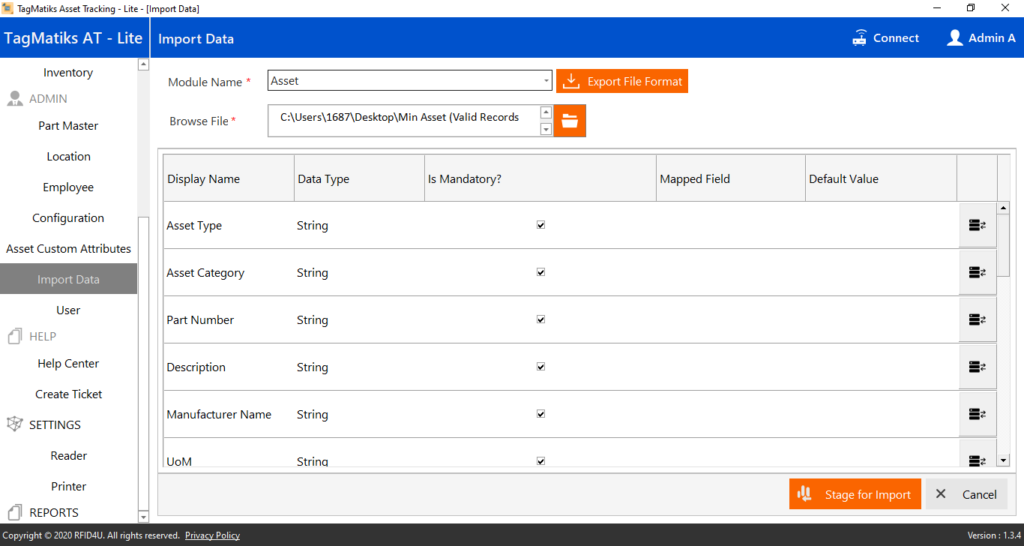This screenshot has height=546, width=1024.
Task: Click the mapping icon in Manufacturer Name row
Action: click(x=977, y=414)
